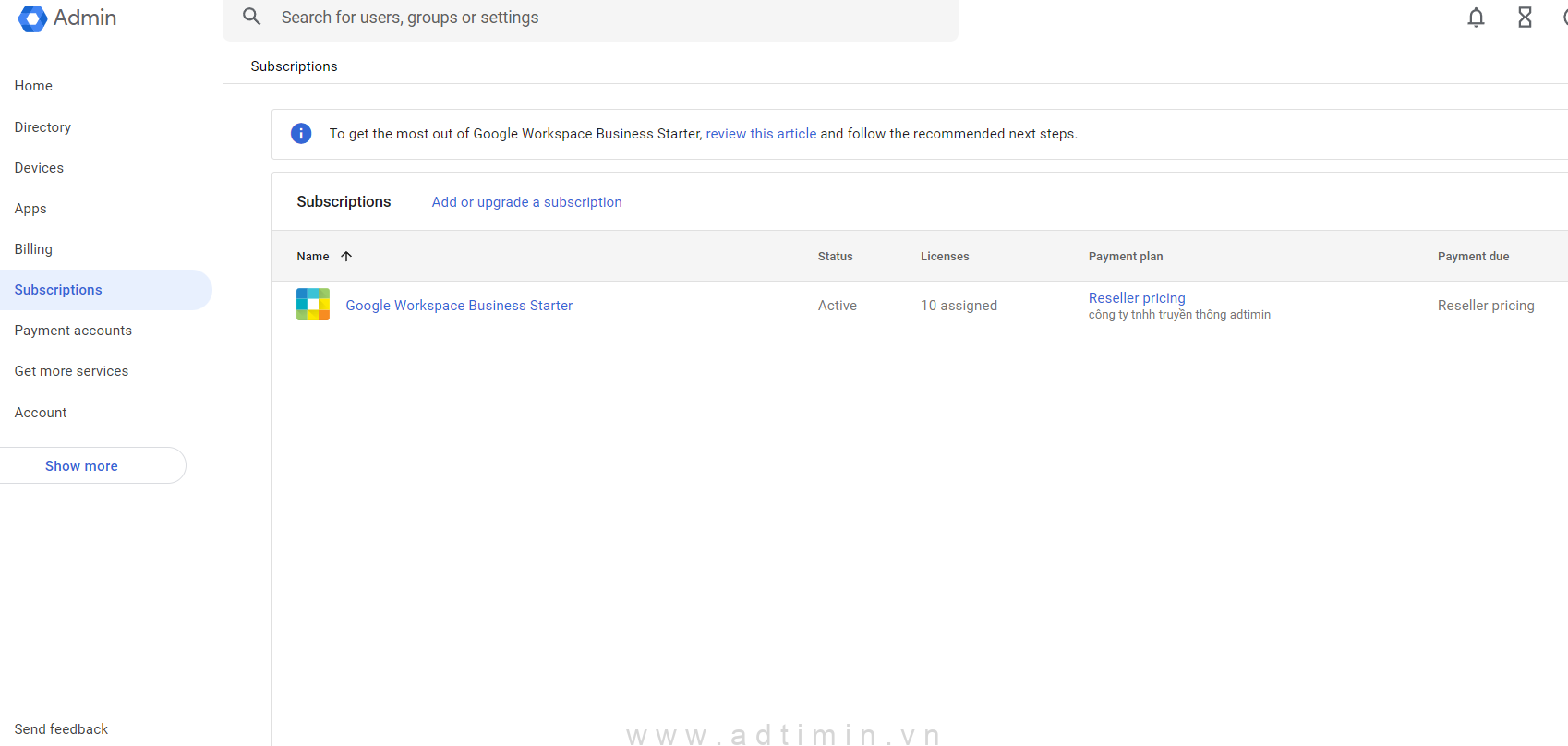This screenshot has width=1568, height=746.
Task: Click the Active status cell
Action: pos(838,306)
